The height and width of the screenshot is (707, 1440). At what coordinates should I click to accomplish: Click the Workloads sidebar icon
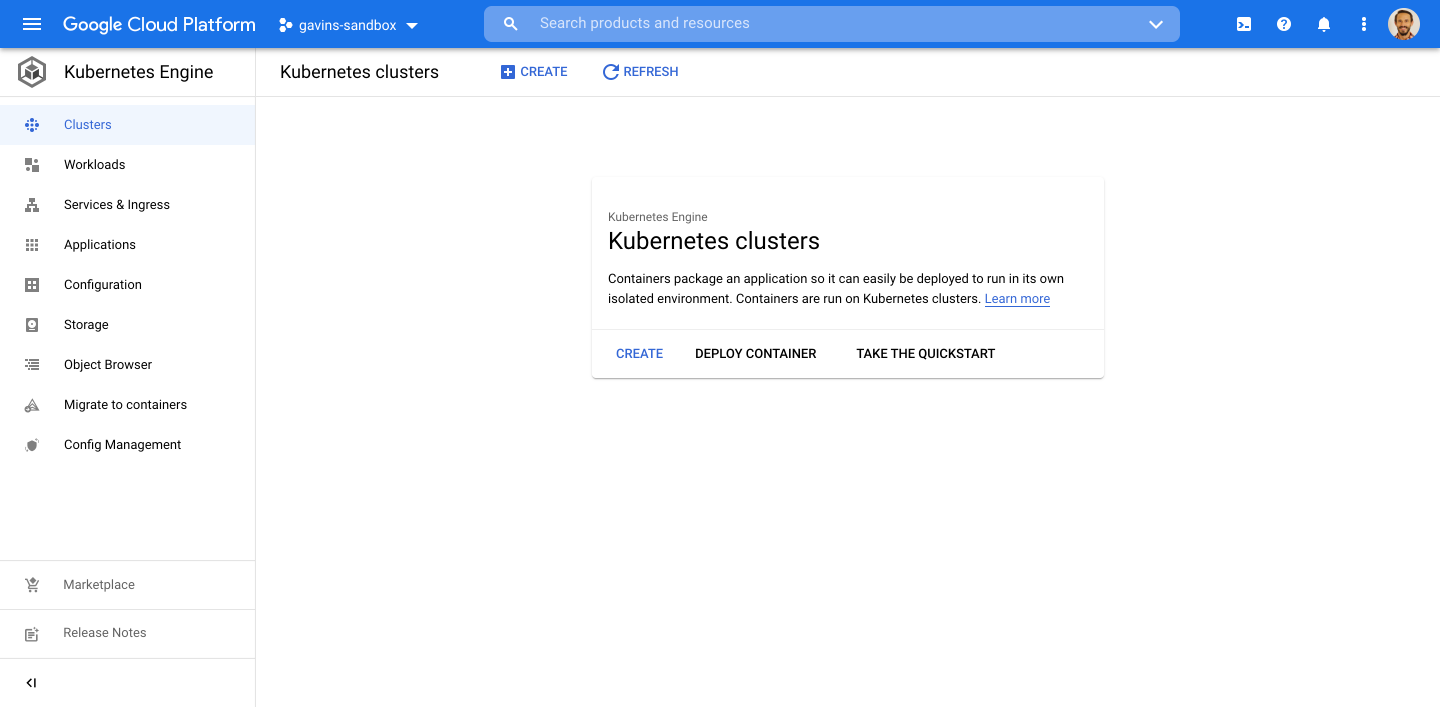[32, 165]
